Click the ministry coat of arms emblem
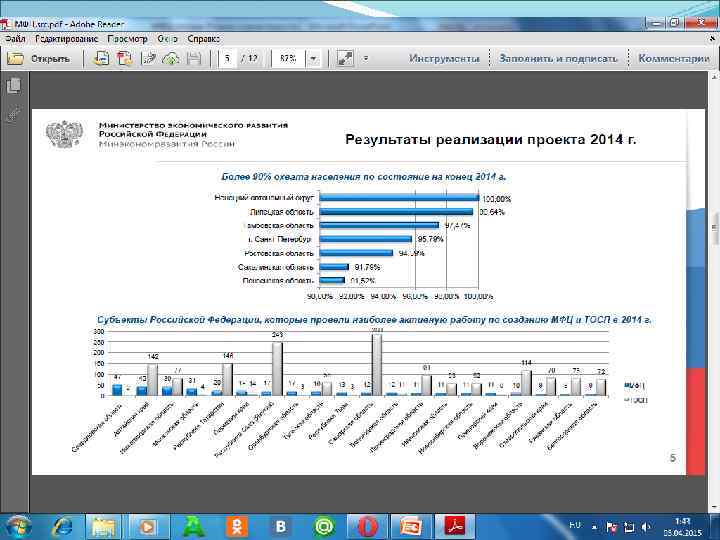720x540 pixels. coord(65,134)
